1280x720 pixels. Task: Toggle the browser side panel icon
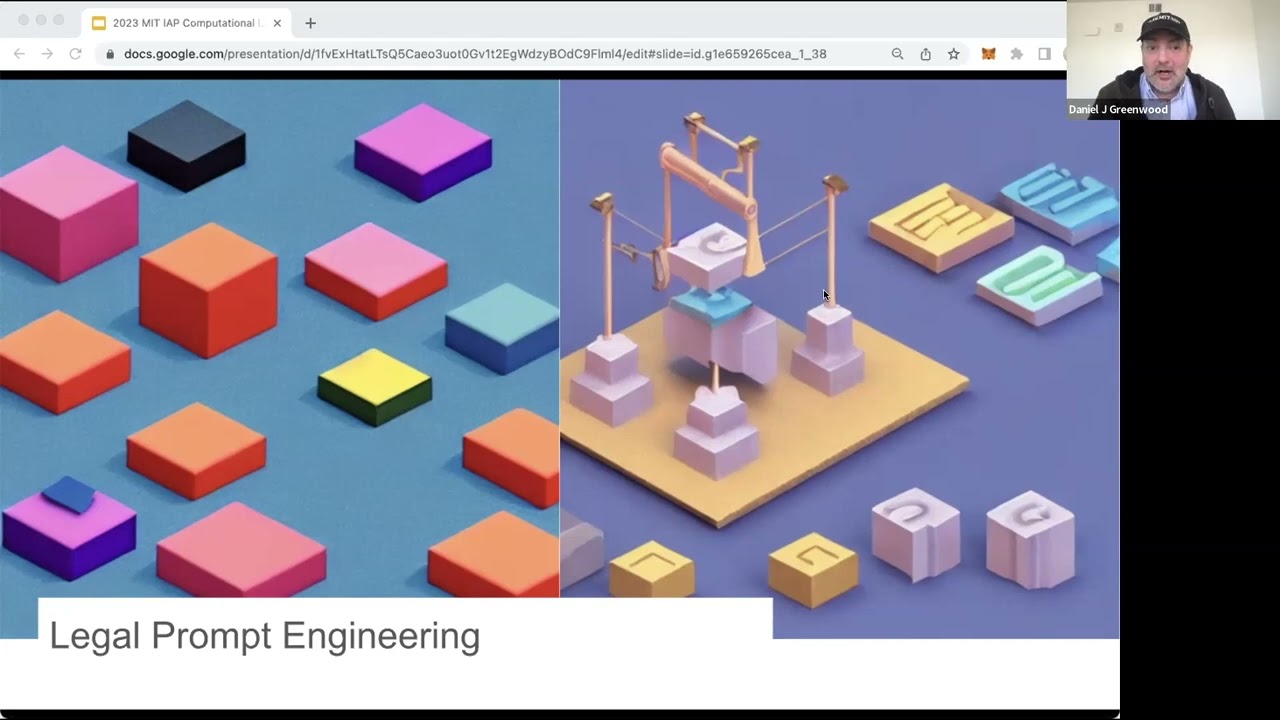[x=1044, y=54]
